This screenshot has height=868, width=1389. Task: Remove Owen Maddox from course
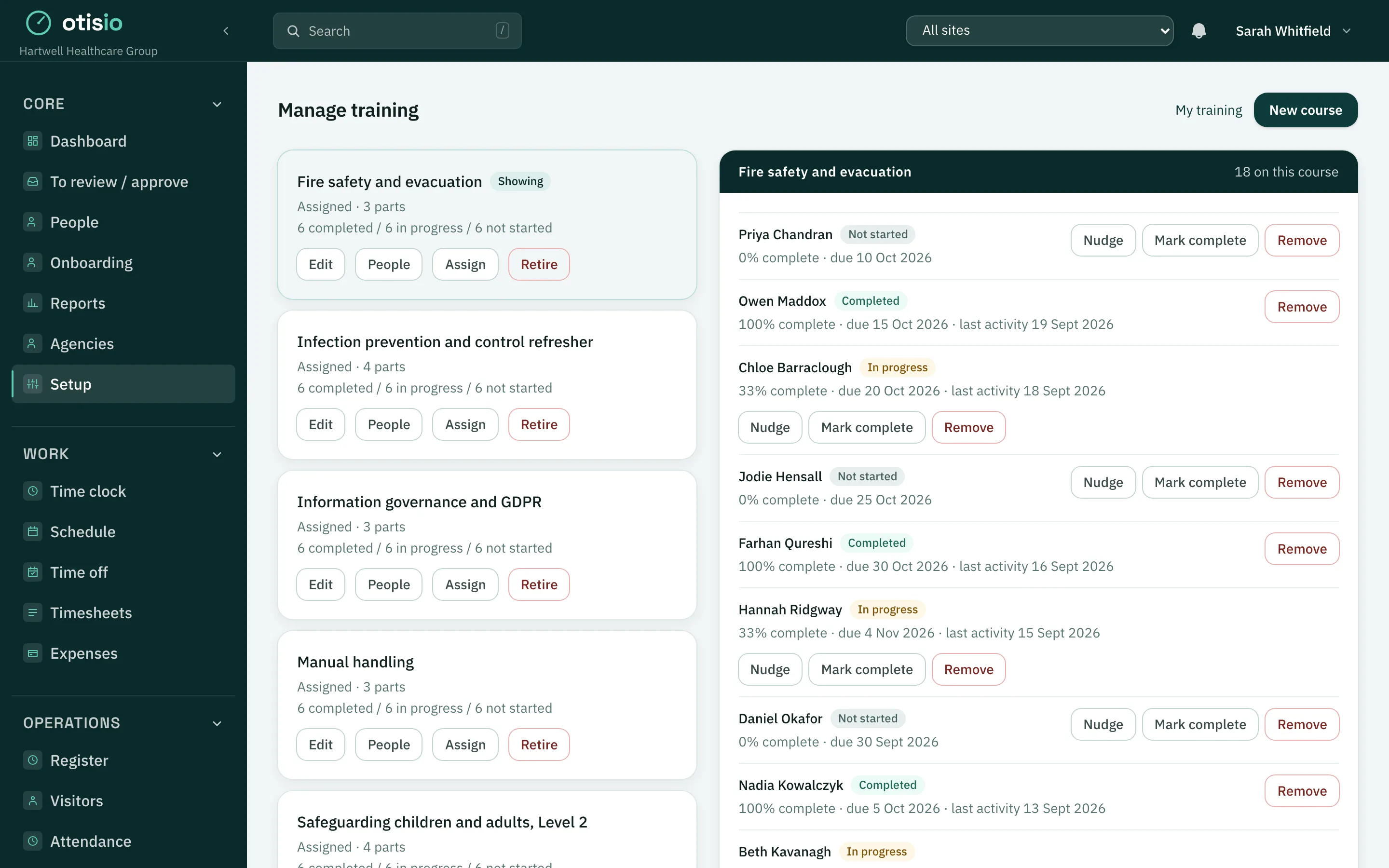1302,307
